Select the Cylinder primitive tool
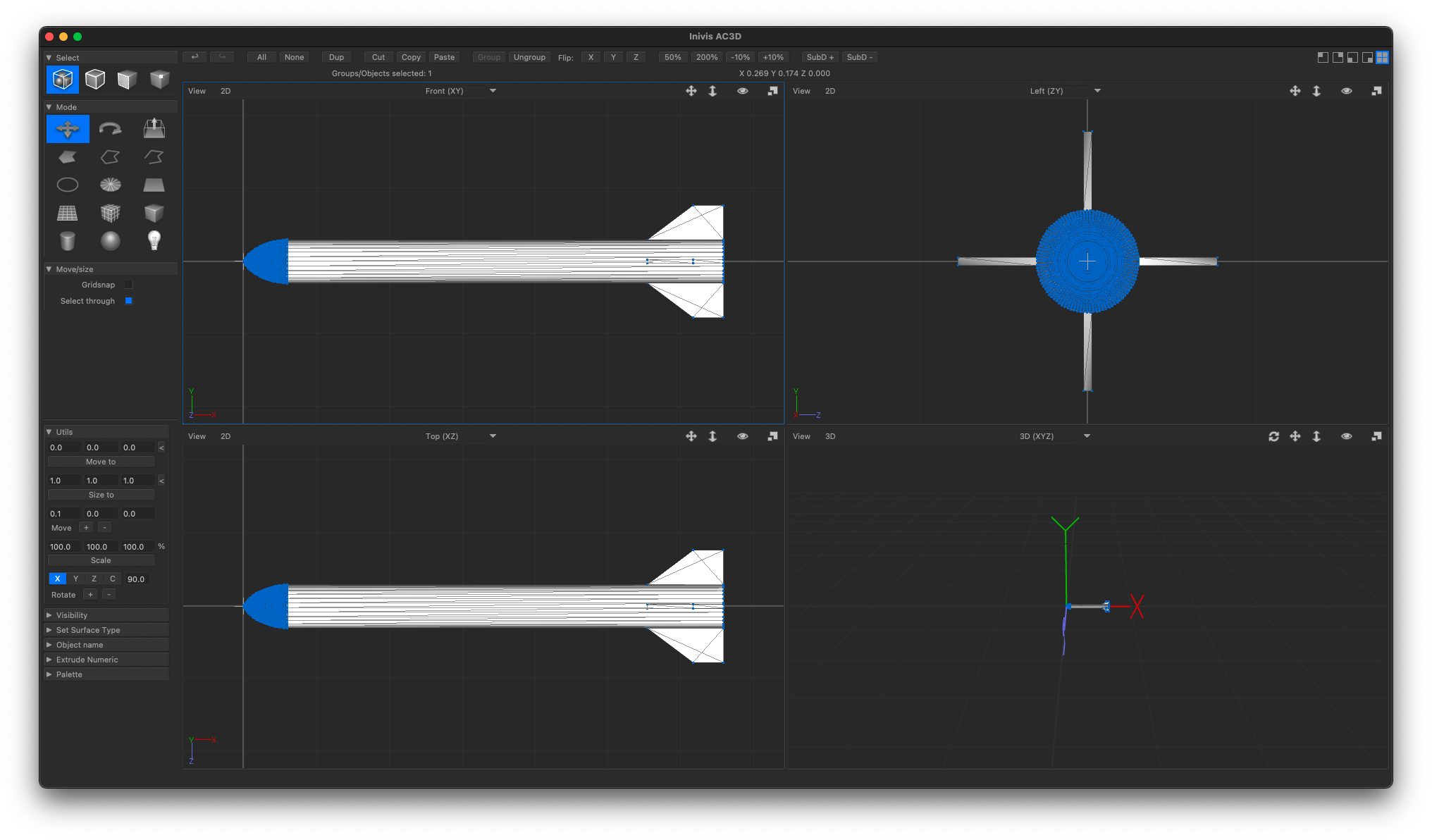Screen dimensions: 1432x840 tap(68, 241)
